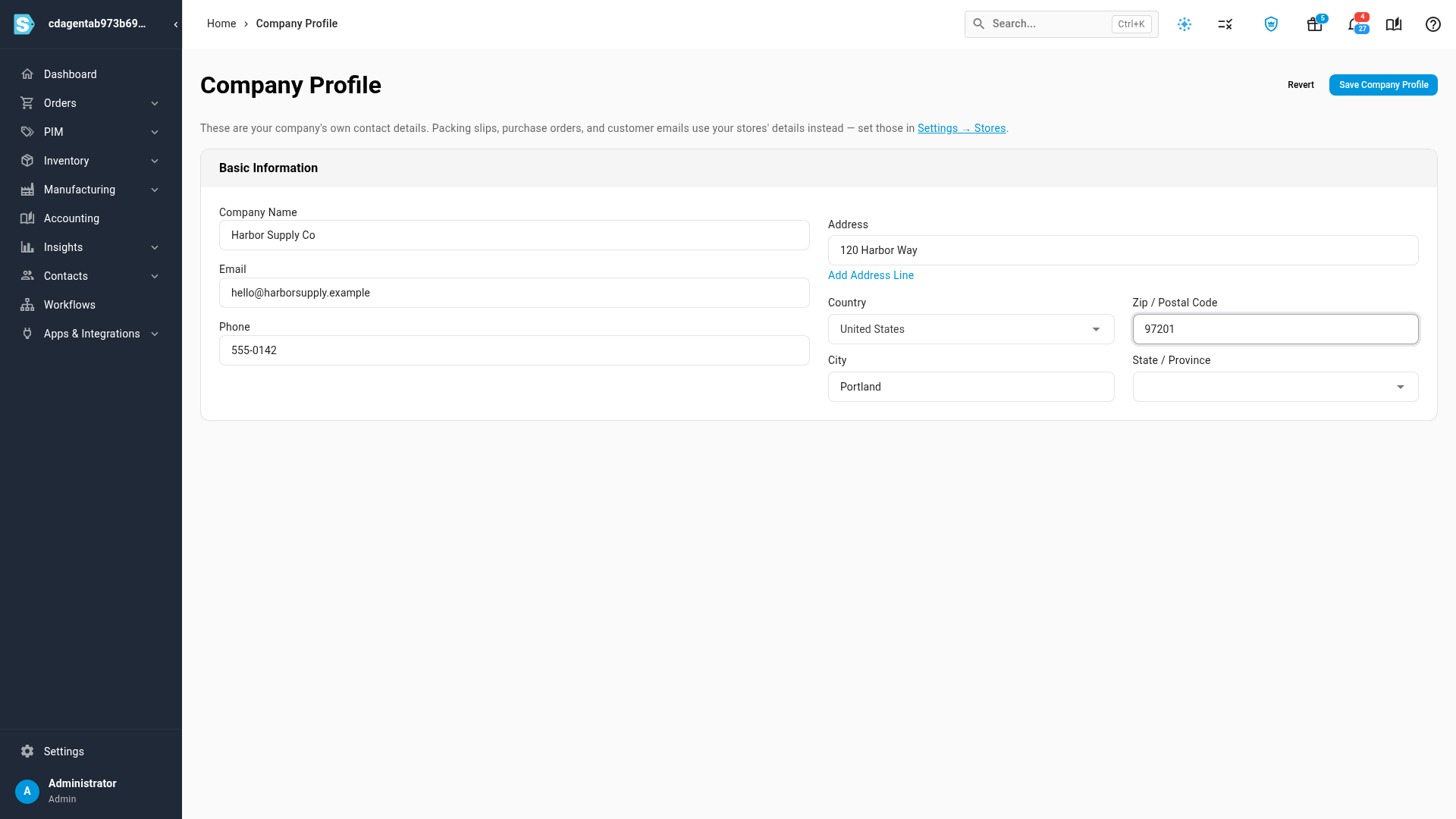Expand the Manufacturing menu chevron
This screenshot has width=1456, height=819.
coord(155,190)
